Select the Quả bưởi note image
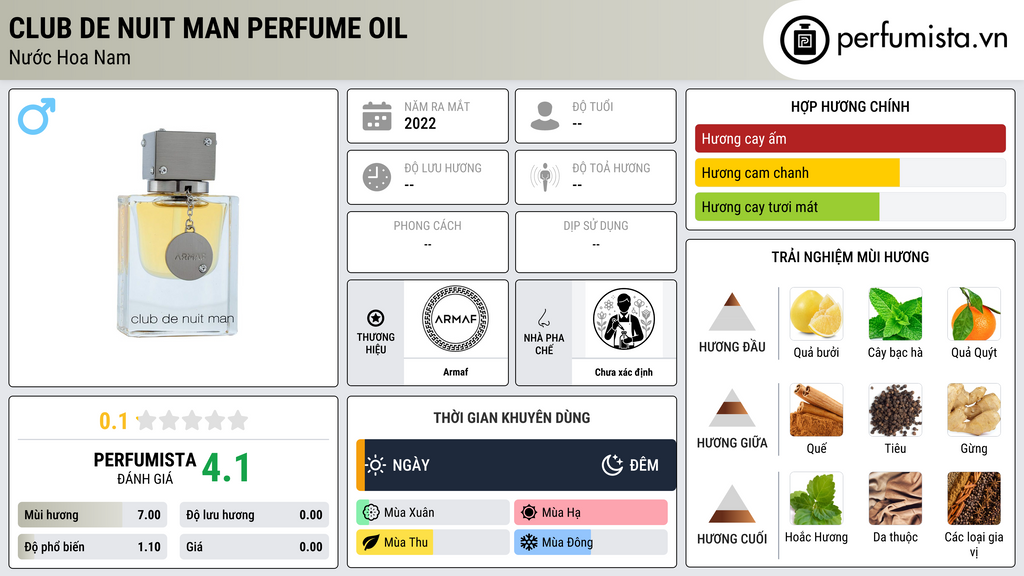 (816, 314)
